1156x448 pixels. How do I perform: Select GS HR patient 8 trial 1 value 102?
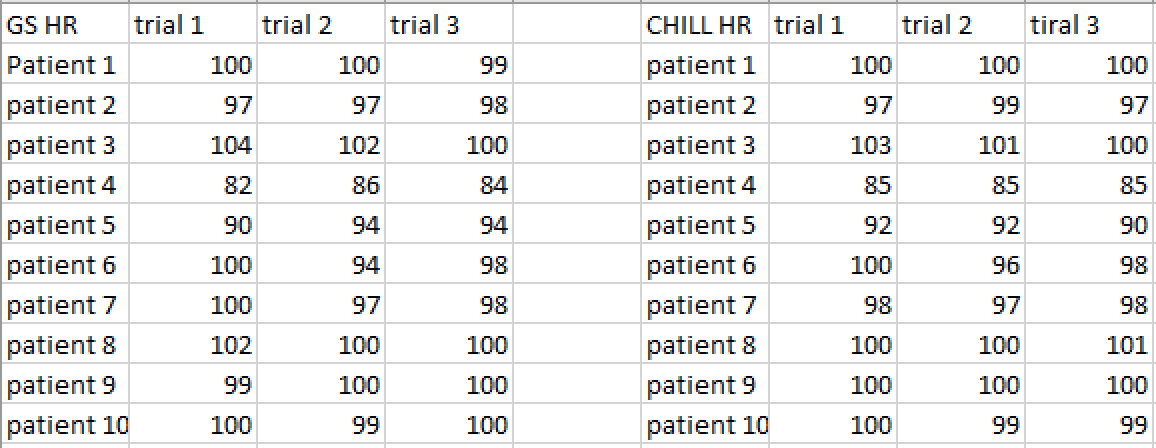[193, 345]
